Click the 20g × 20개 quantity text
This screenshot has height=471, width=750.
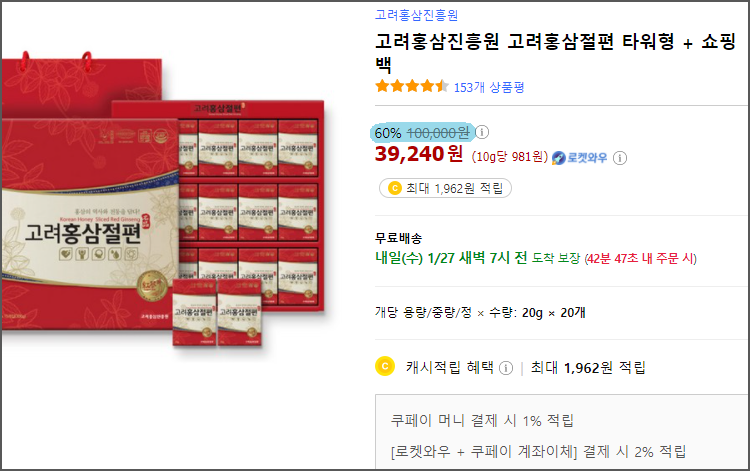coord(553,313)
